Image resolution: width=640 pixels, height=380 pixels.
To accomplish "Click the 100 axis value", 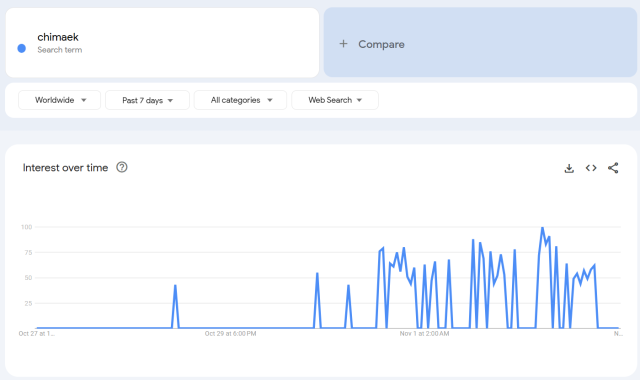I will click(x=27, y=227).
